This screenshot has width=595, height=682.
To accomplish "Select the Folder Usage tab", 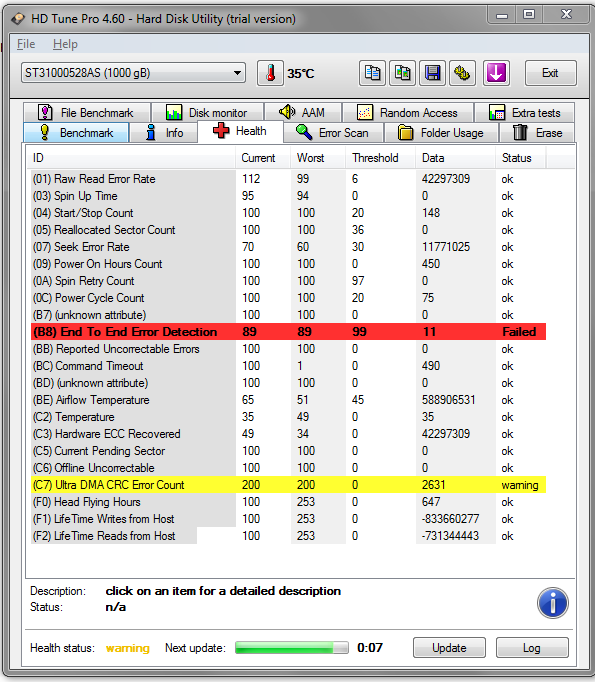I will pyautogui.click(x=441, y=133).
